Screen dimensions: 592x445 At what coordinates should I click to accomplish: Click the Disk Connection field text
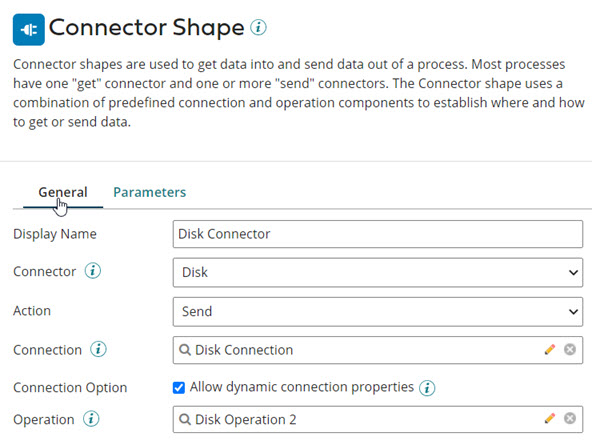244,350
